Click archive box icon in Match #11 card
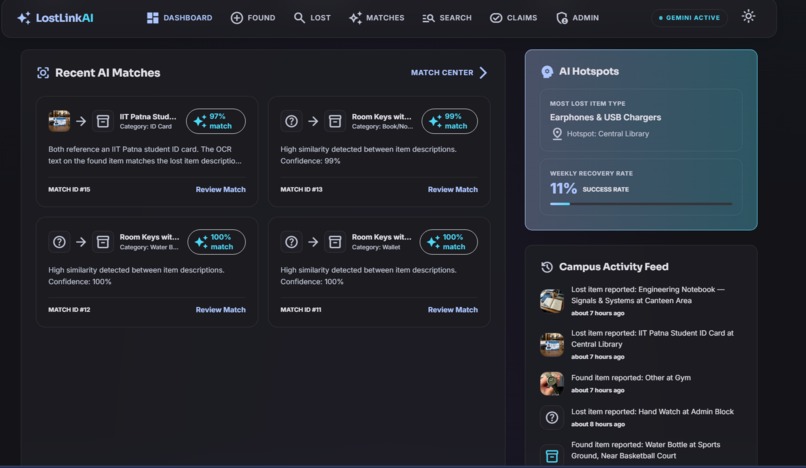Viewport: 806px width, 468px height. click(335, 242)
